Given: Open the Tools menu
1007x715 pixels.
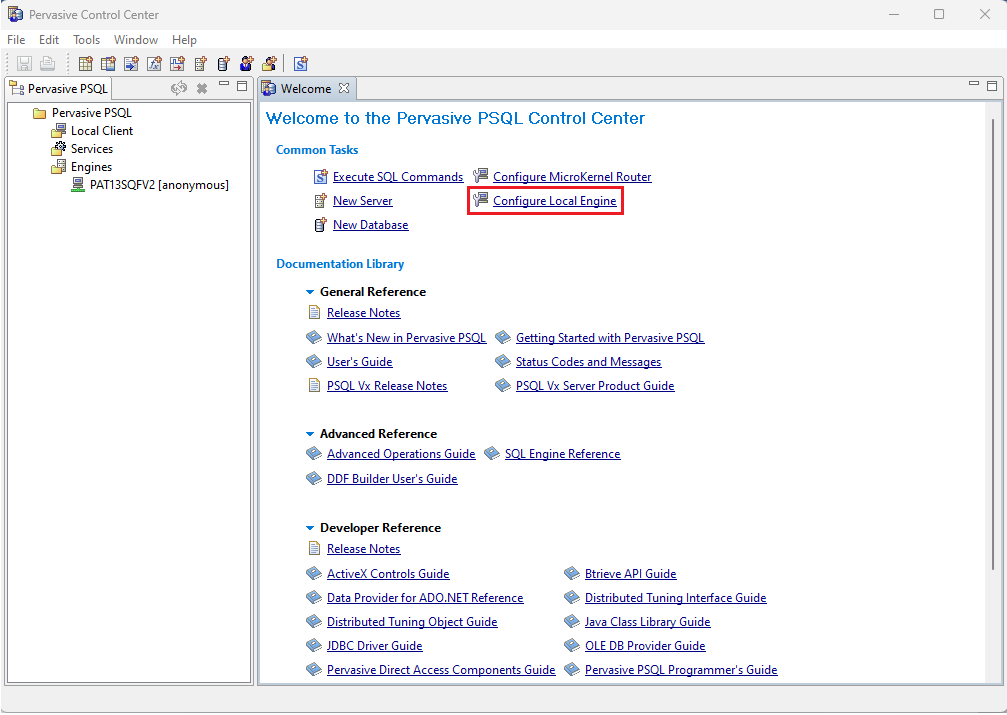Looking at the screenshot, I should point(87,40).
